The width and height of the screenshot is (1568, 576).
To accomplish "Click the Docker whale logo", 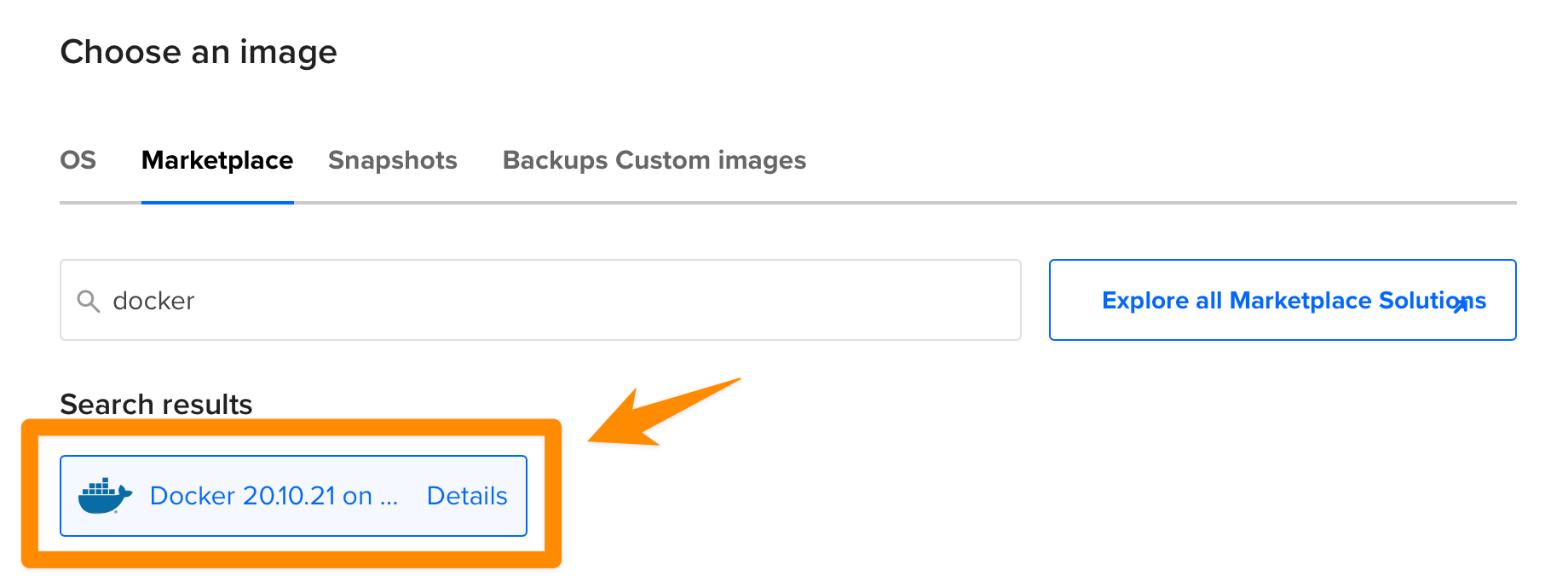I will click(105, 496).
